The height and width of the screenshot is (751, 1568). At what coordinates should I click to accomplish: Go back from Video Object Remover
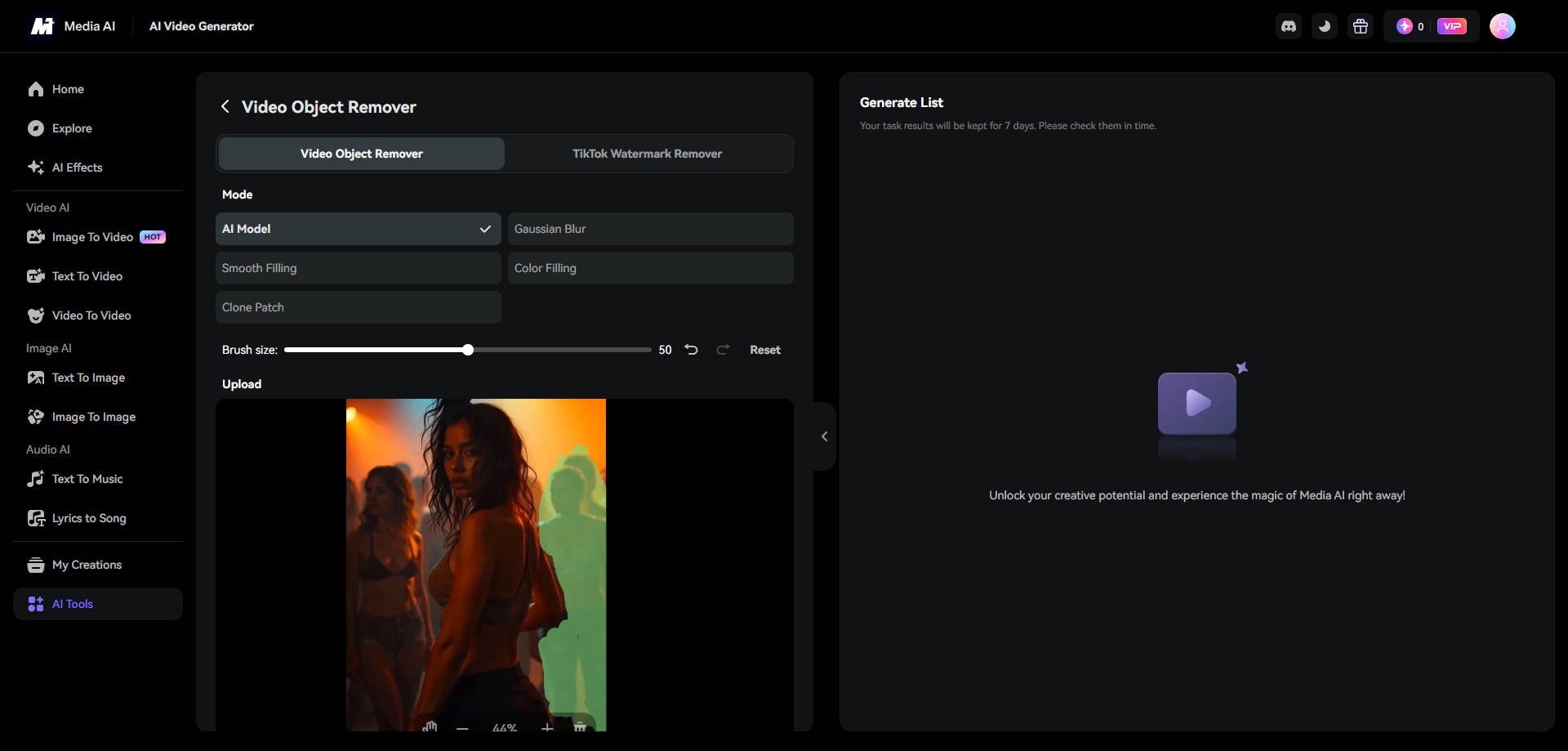coord(225,107)
